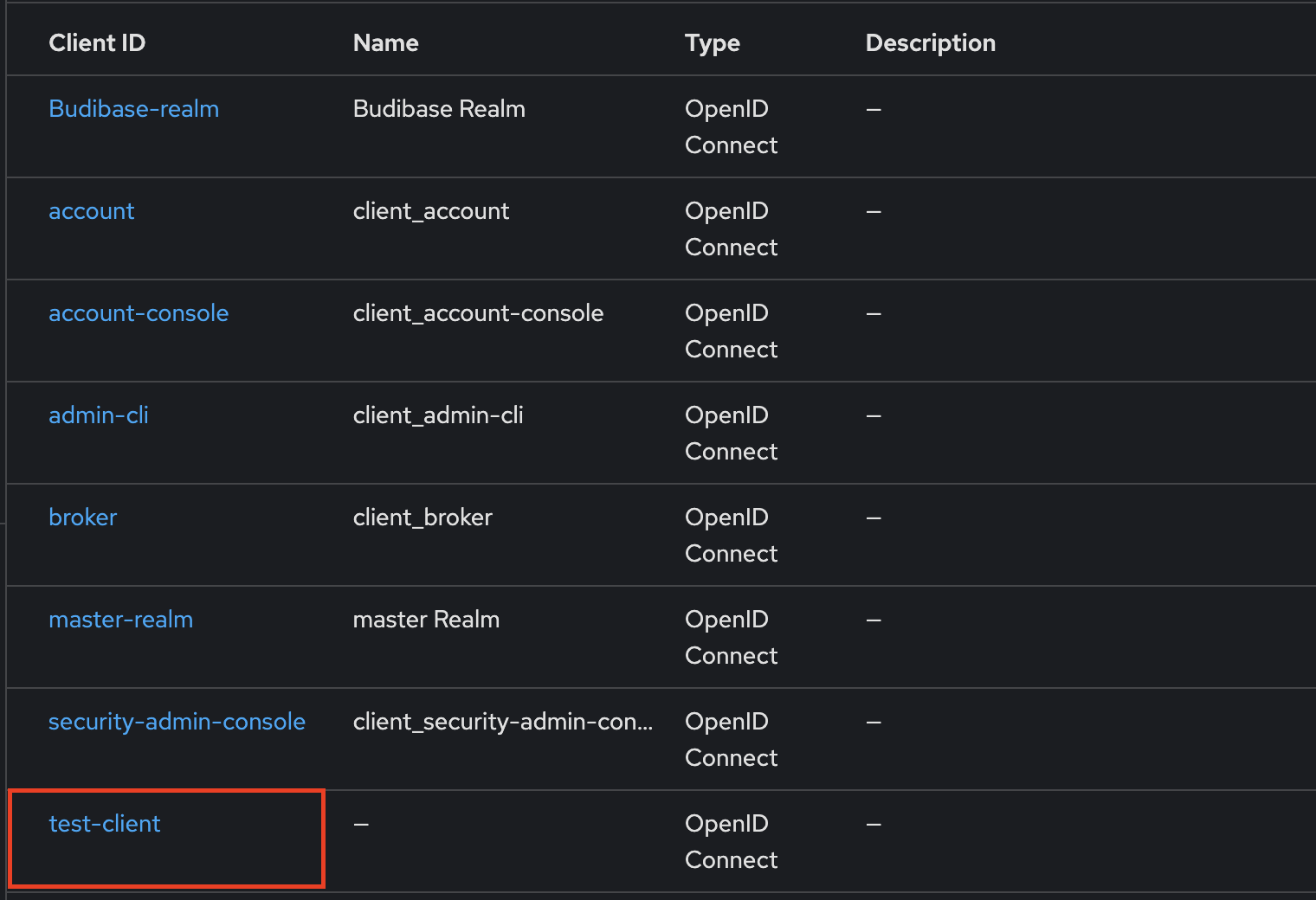Click the description dash in test-client row
The height and width of the screenshot is (900, 1316).
(874, 824)
